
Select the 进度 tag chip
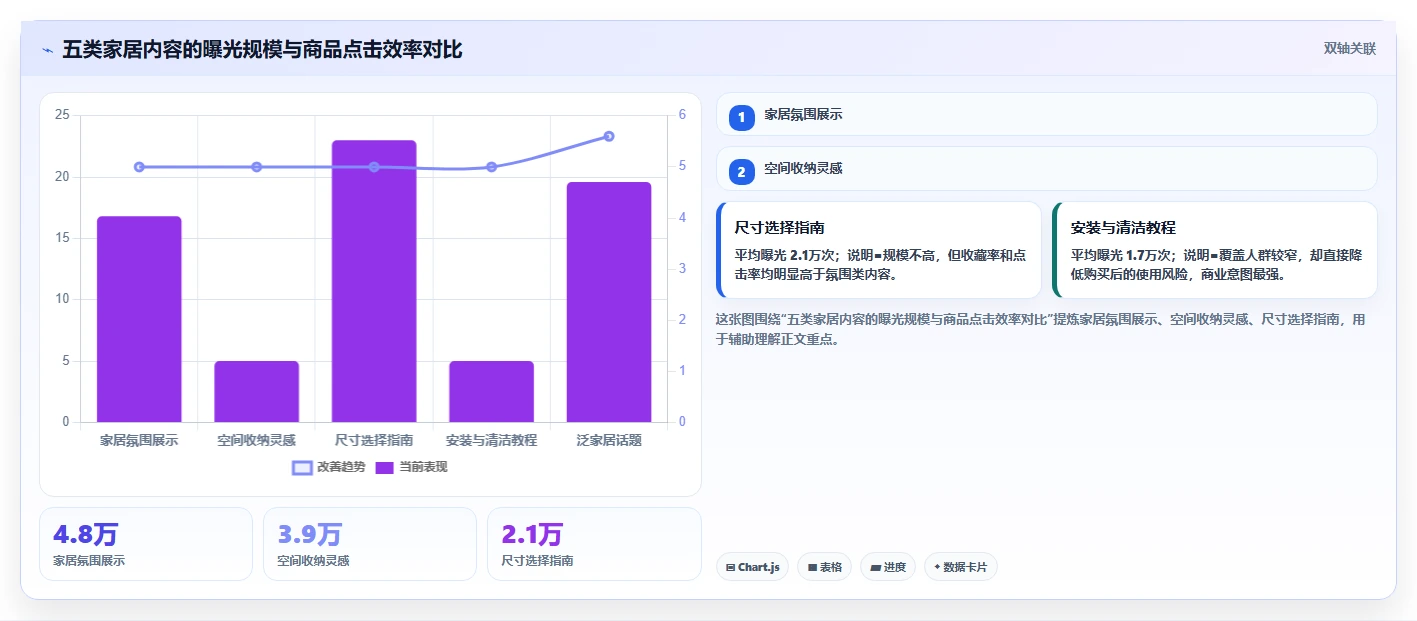point(888,567)
